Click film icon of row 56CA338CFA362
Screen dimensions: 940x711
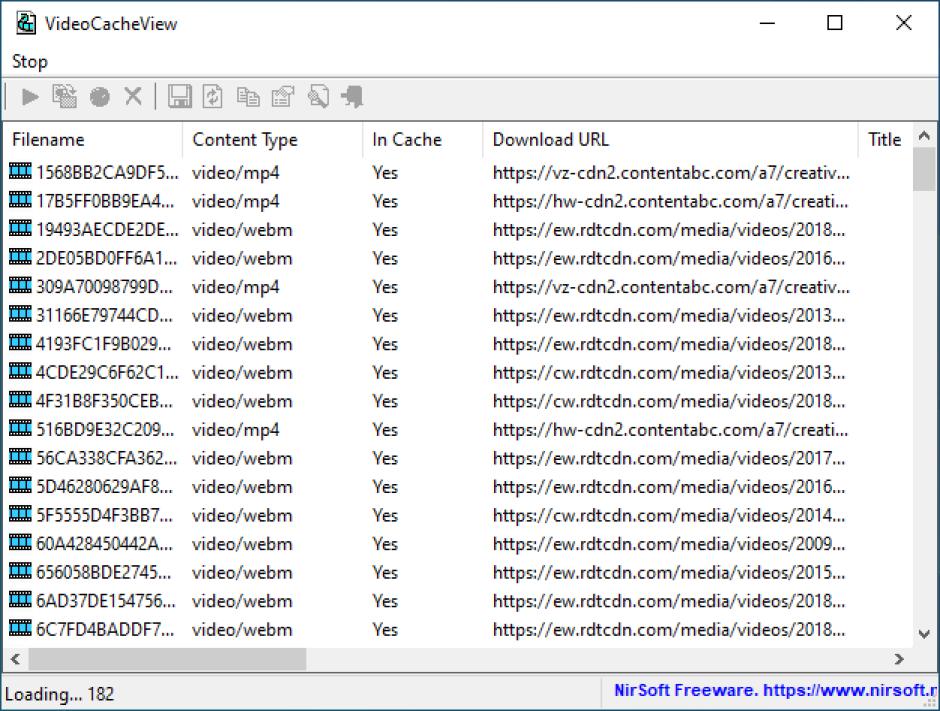pyautogui.click(x=20, y=457)
